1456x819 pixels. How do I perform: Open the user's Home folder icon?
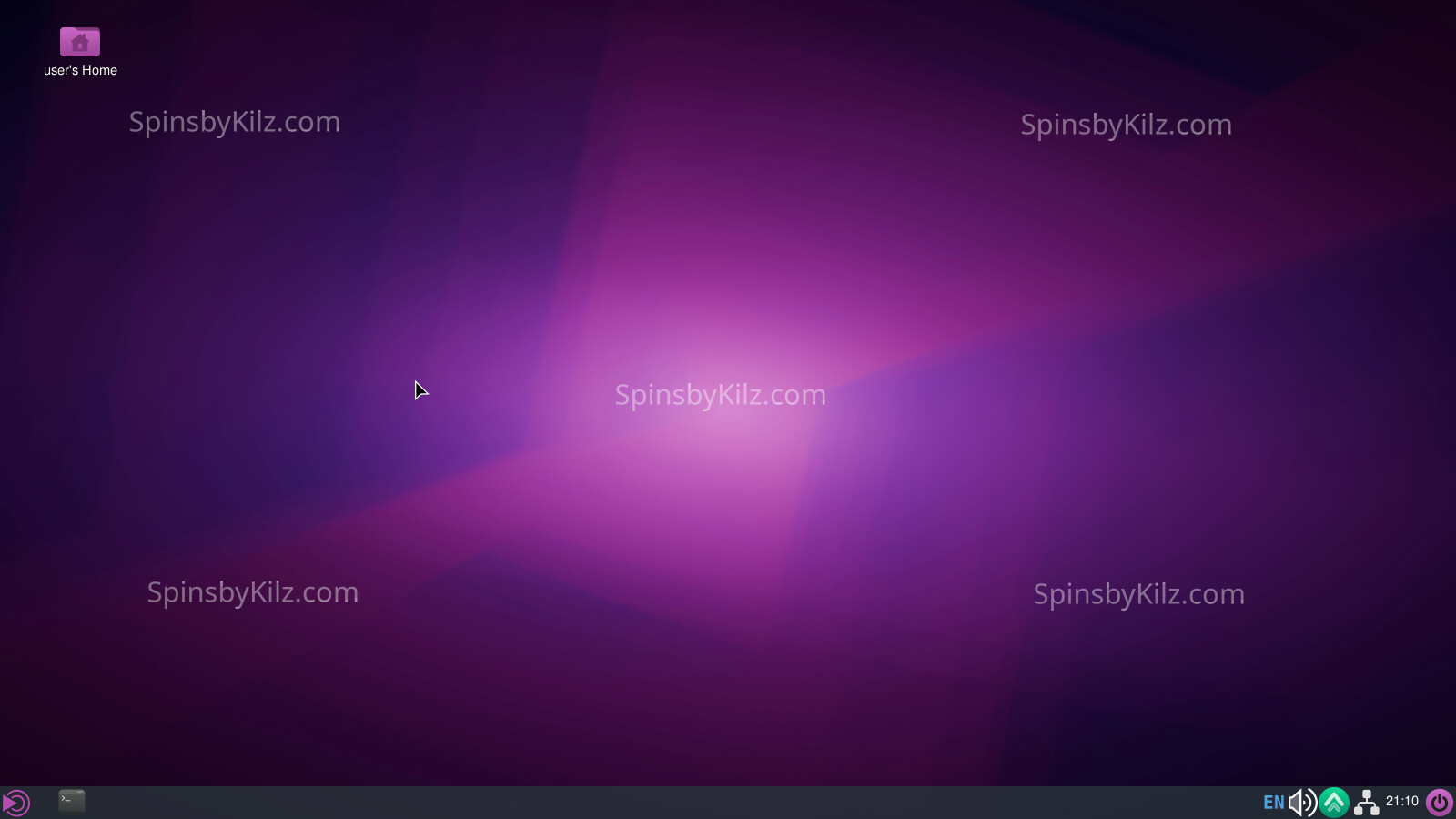(80, 42)
